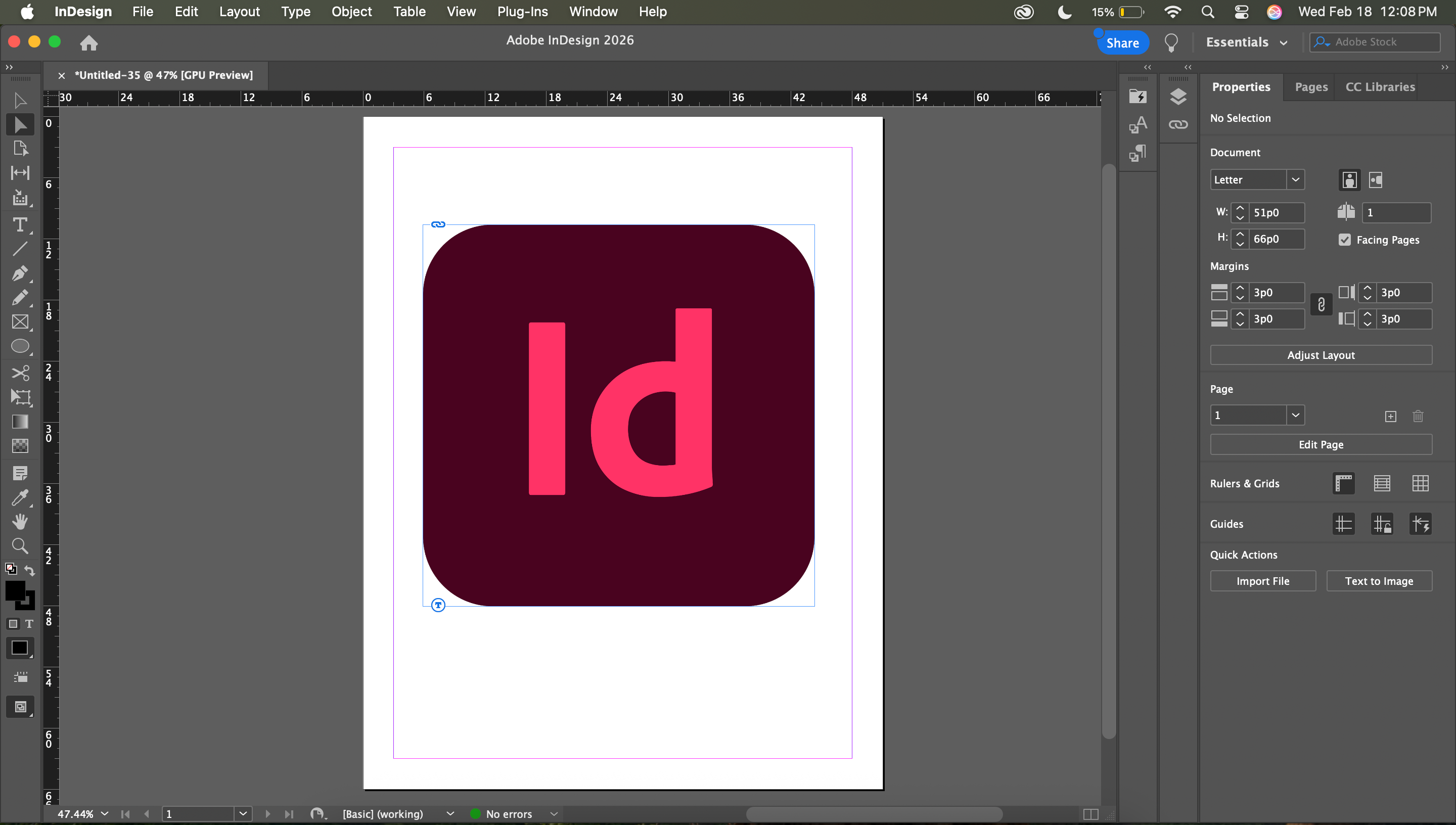Select the Type tool in toolbar
Image resolution: width=1456 pixels, height=825 pixels.
pyautogui.click(x=20, y=225)
